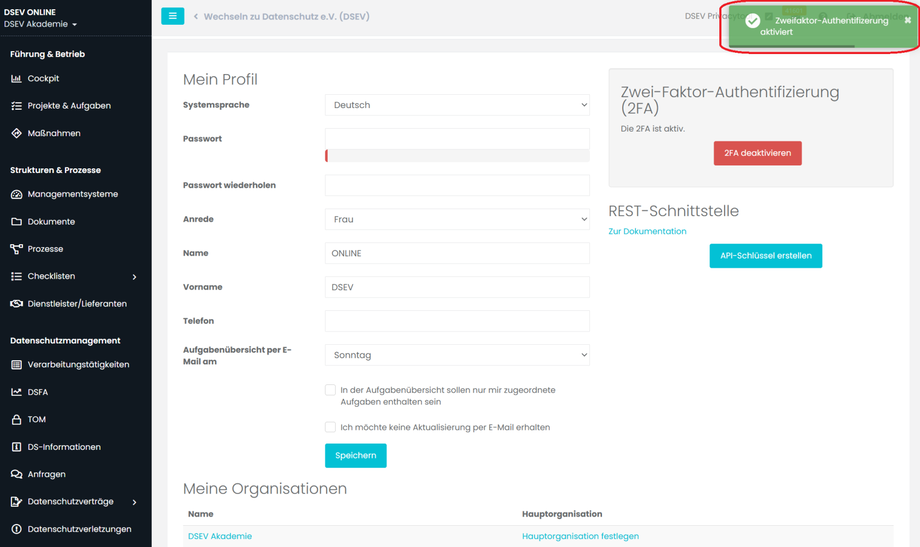Click the Prozesse flow icon
This screenshot has width=920, height=547.
[x=16, y=249]
